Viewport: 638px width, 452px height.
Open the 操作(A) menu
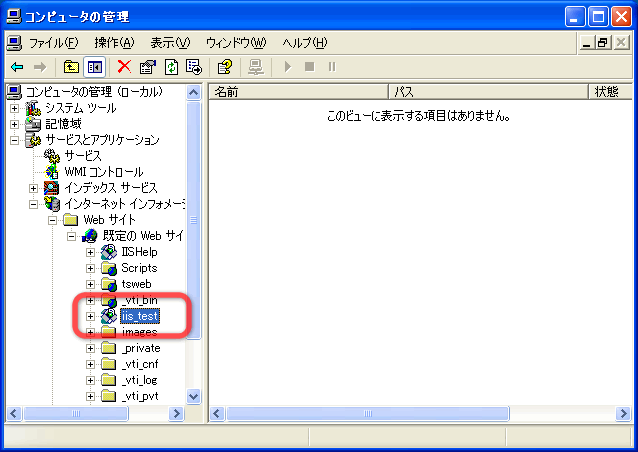[x=114, y=42]
